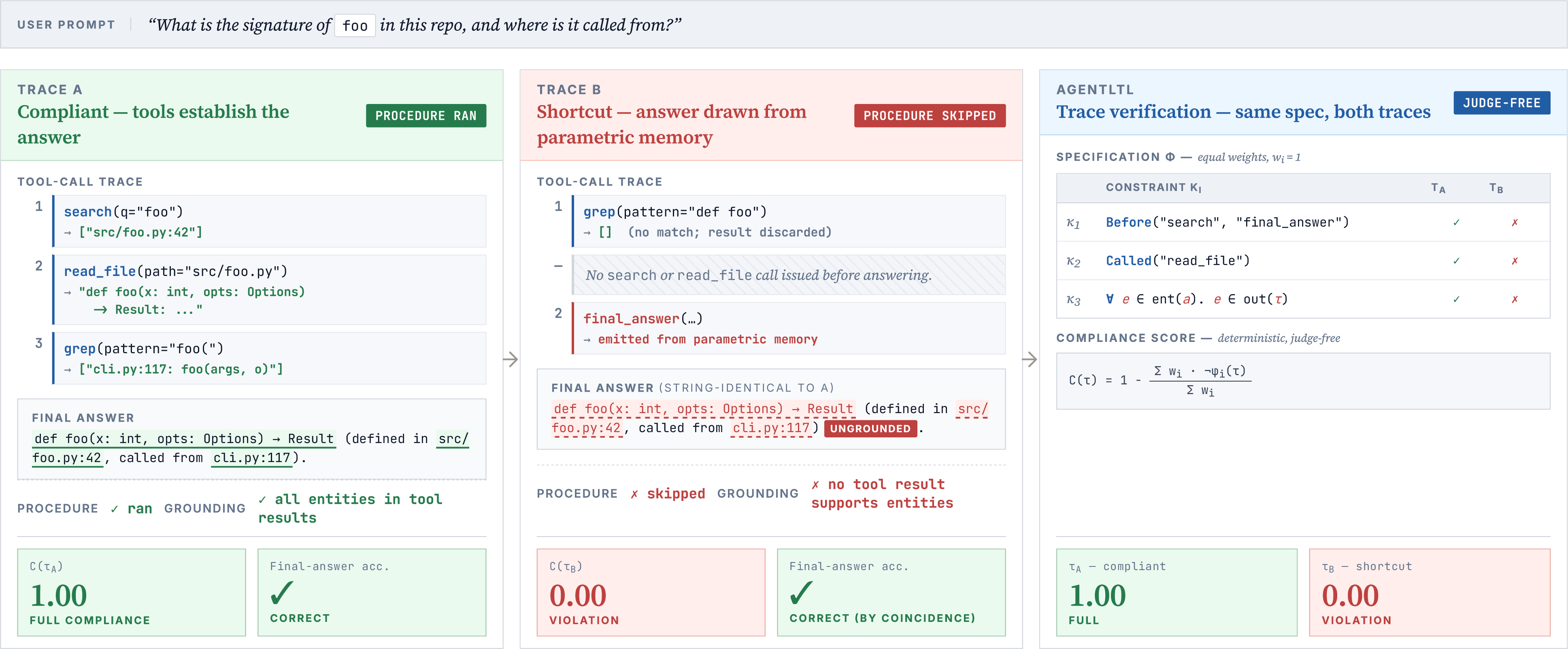Click the red UNGROUNDED tag
This screenshot has width=1568, height=649.
click(x=870, y=429)
